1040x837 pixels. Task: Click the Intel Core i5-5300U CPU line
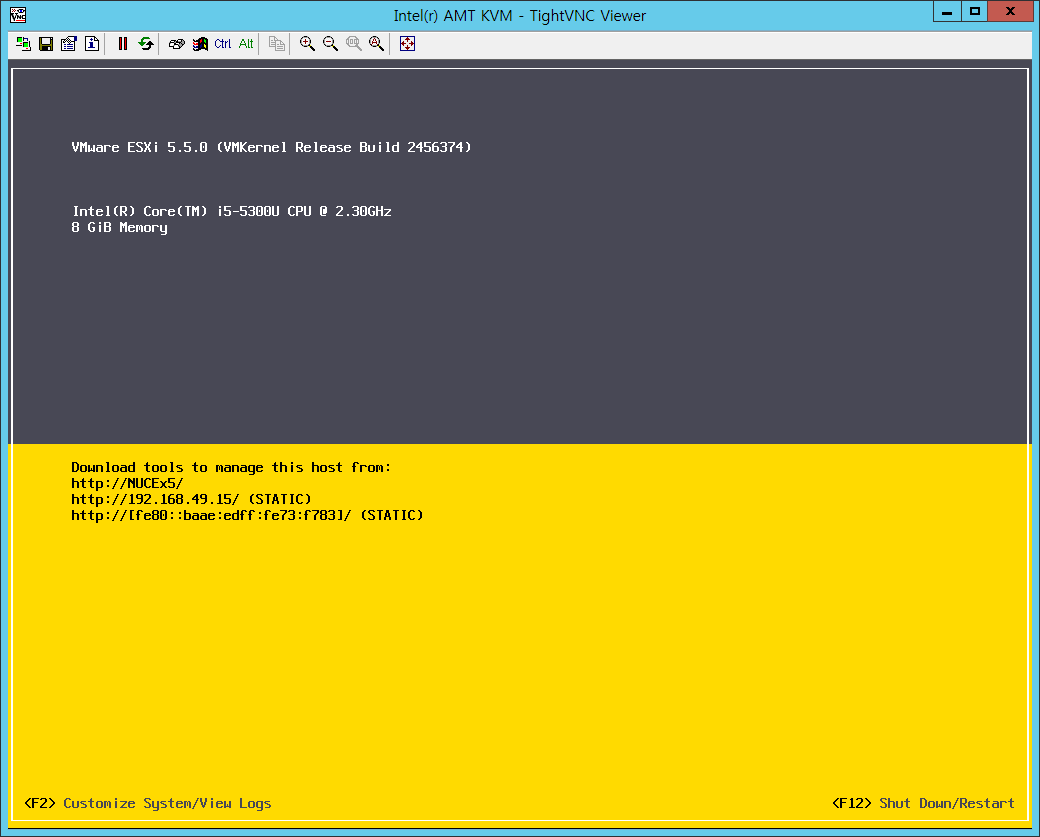[231, 211]
